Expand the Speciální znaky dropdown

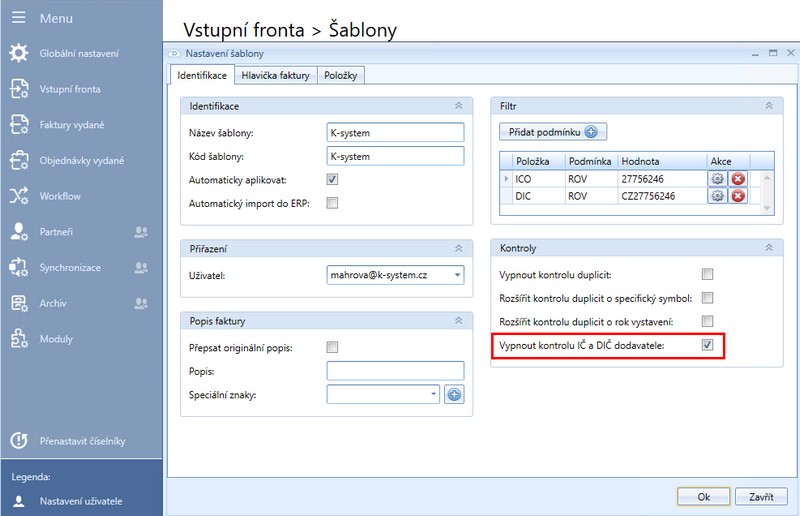(434, 395)
